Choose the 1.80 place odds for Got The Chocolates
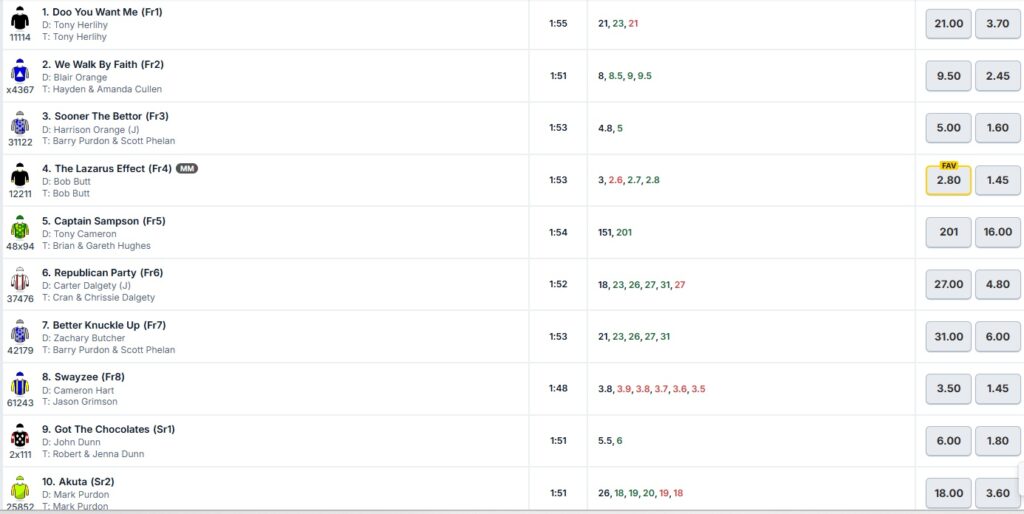Viewport: 1024px width, 514px height. (997, 440)
